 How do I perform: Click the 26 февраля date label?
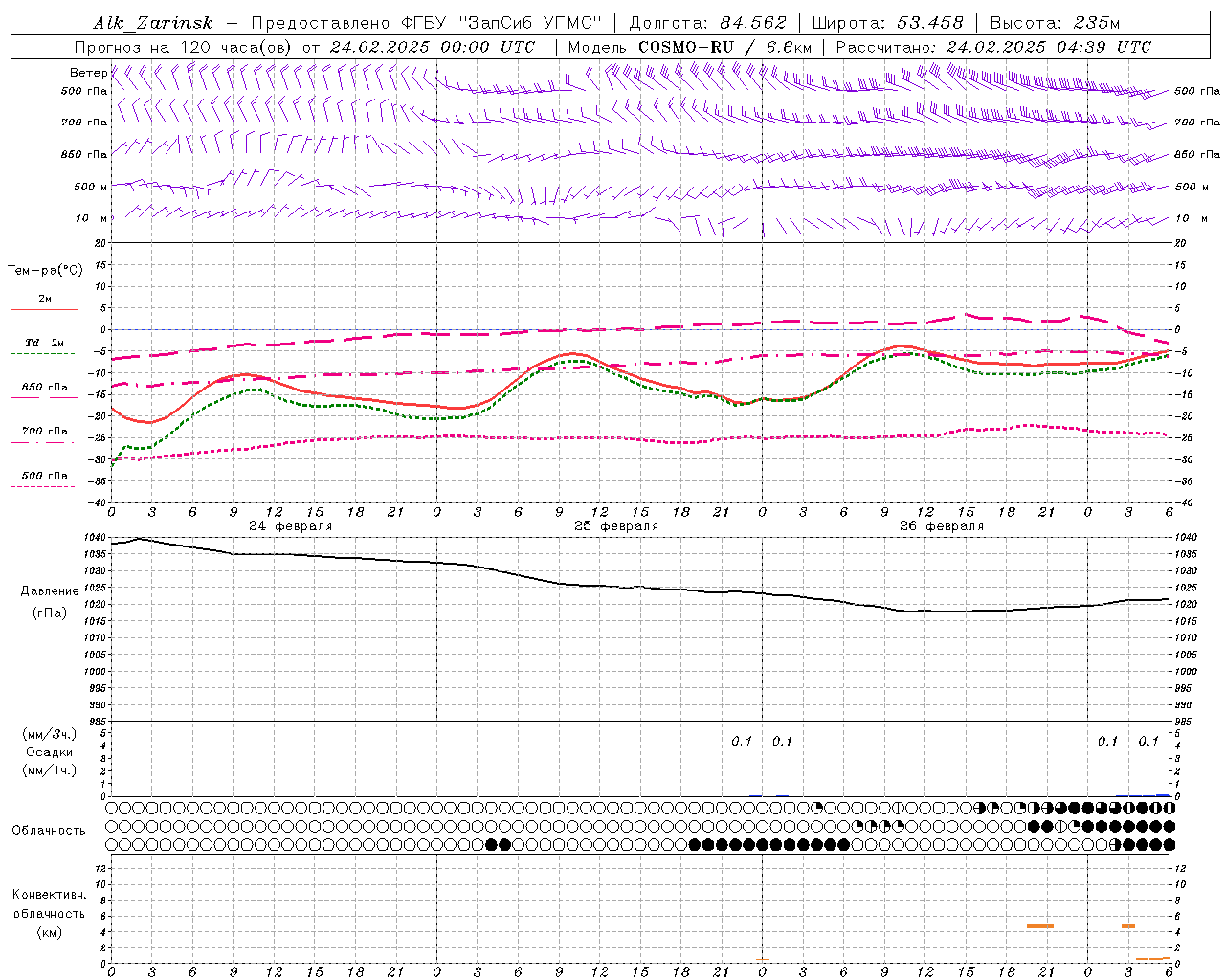point(942,526)
